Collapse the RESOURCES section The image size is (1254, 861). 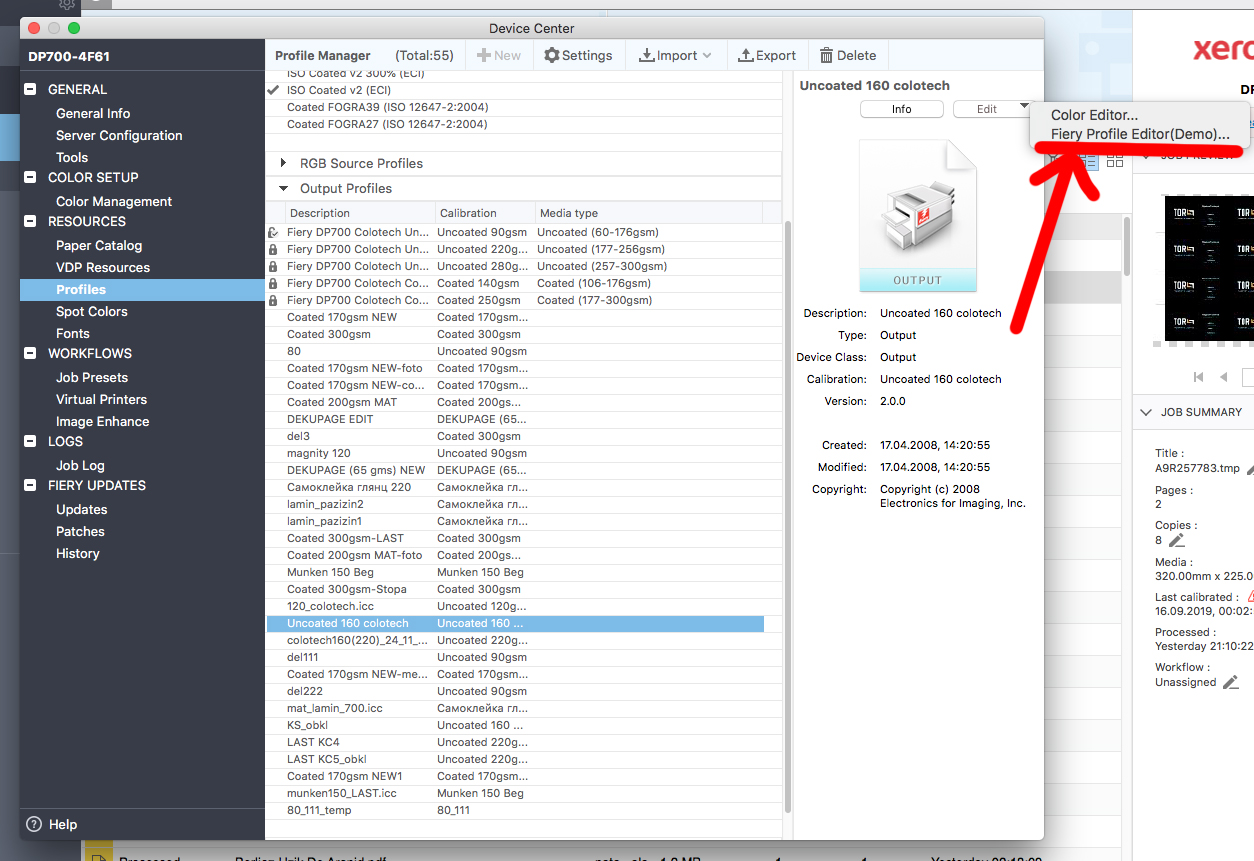[x=30, y=221]
